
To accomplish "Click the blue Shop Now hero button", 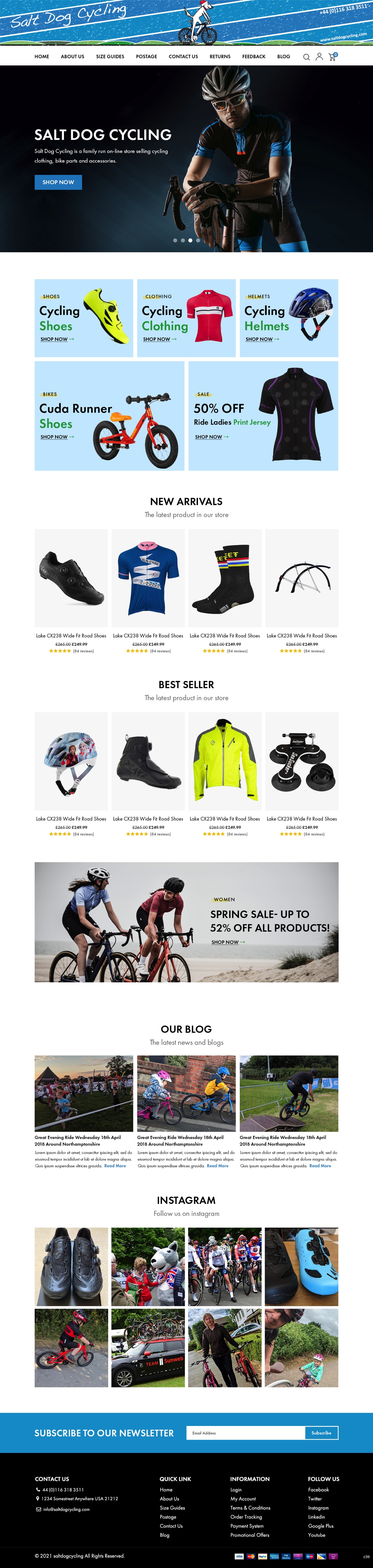I will click(x=58, y=182).
